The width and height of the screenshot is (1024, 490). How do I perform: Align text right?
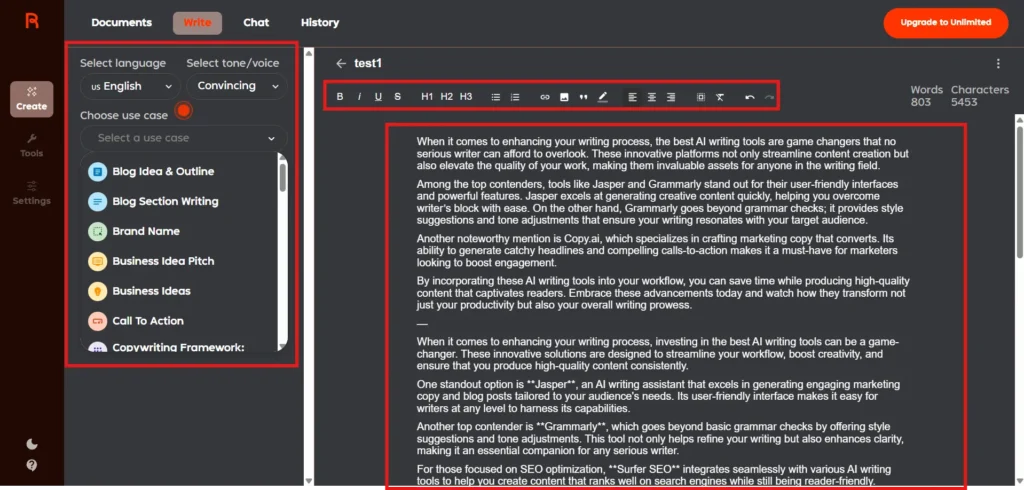[671, 97]
